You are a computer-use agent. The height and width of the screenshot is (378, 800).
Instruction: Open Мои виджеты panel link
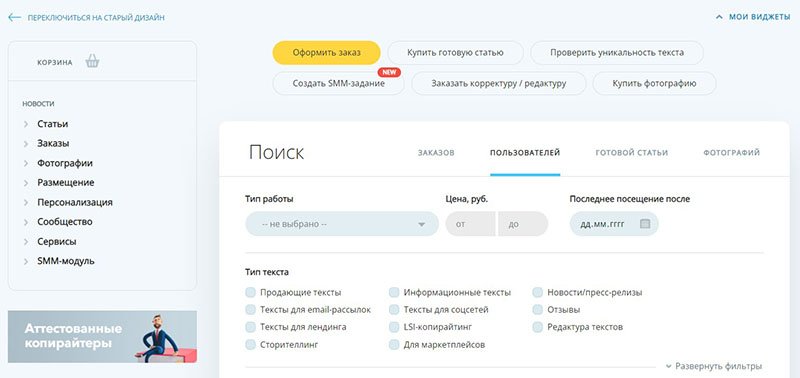point(759,17)
